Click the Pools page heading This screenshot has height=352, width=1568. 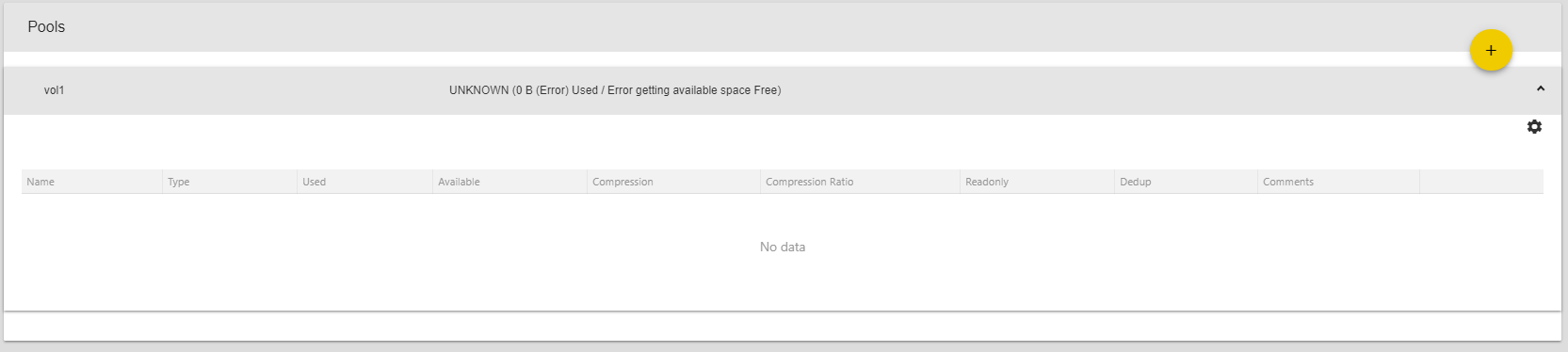(x=46, y=26)
